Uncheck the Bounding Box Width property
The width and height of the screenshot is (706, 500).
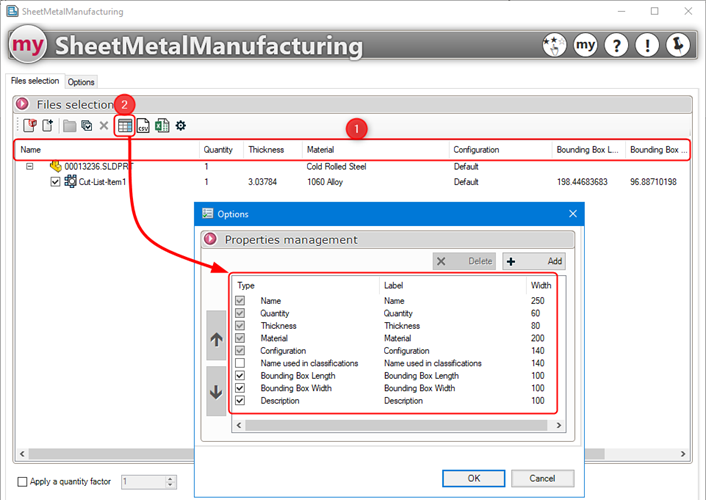click(x=240, y=388)
